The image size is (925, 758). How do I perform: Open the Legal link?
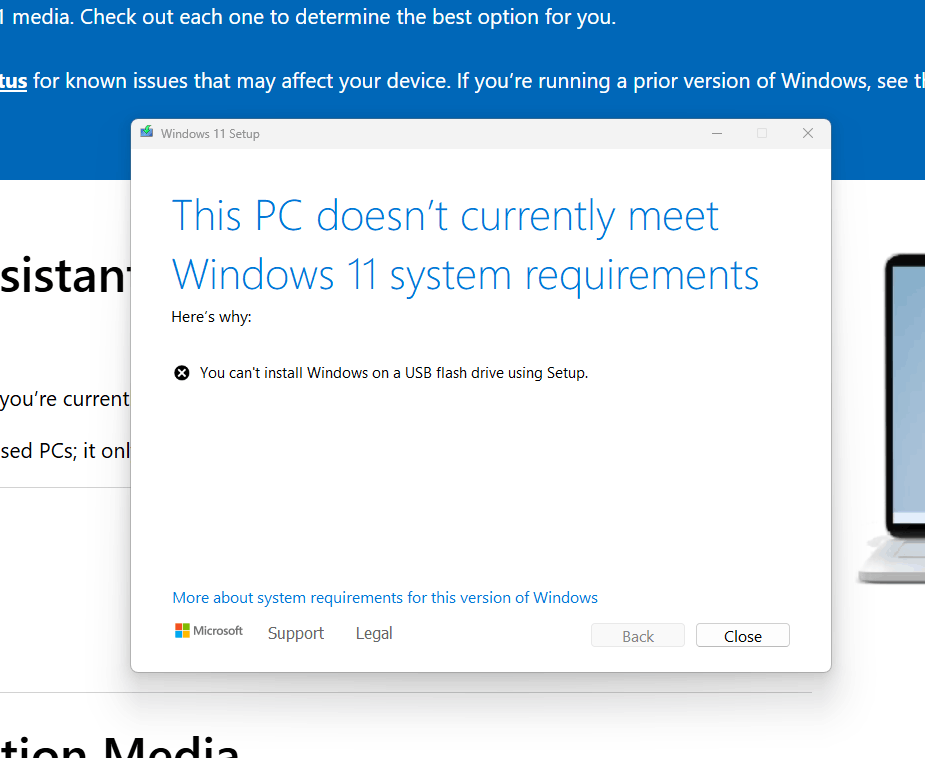(374, 633)
